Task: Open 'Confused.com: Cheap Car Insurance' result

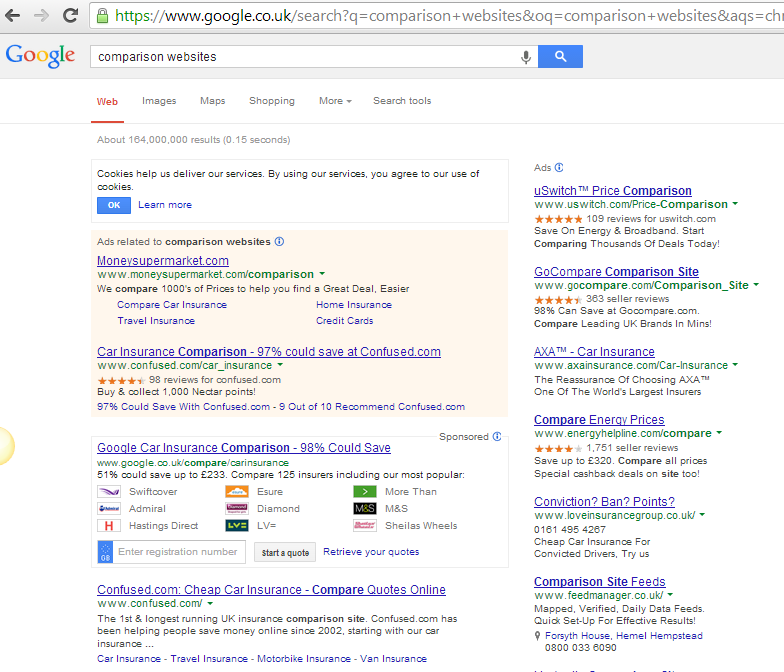Action: [x=272, y=590]
